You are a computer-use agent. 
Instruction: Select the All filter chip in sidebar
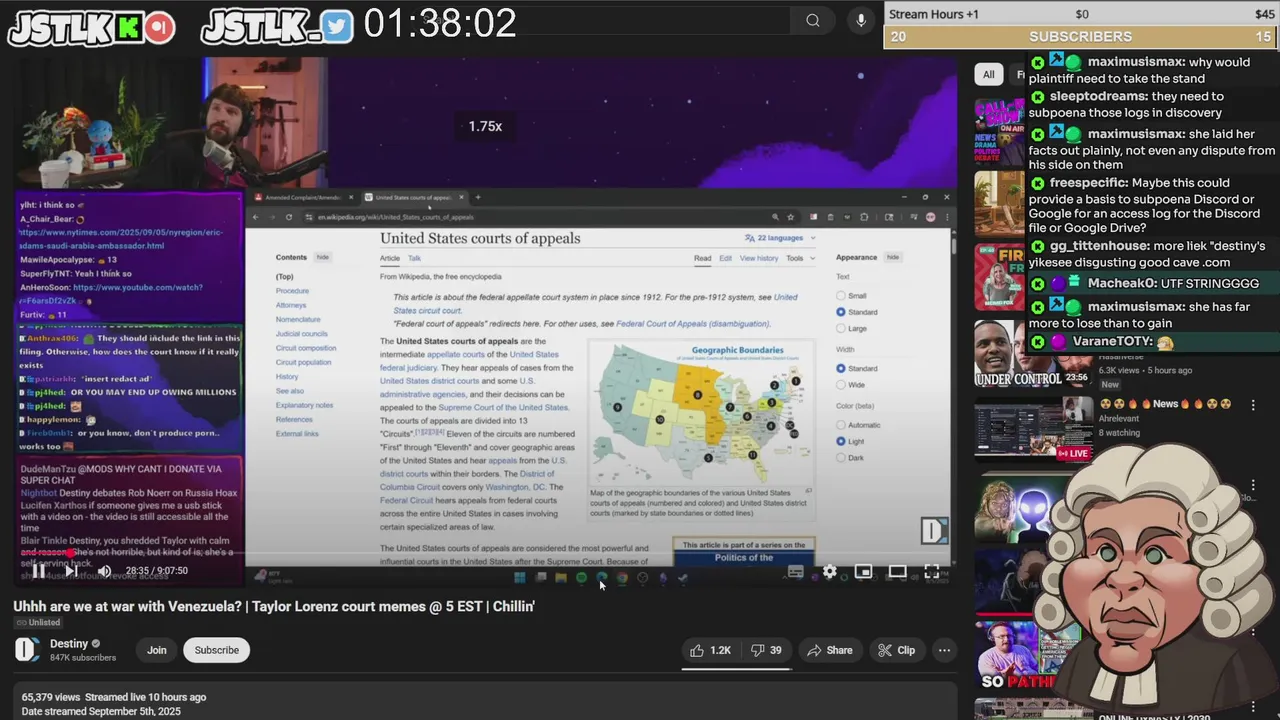pos(989,74)
